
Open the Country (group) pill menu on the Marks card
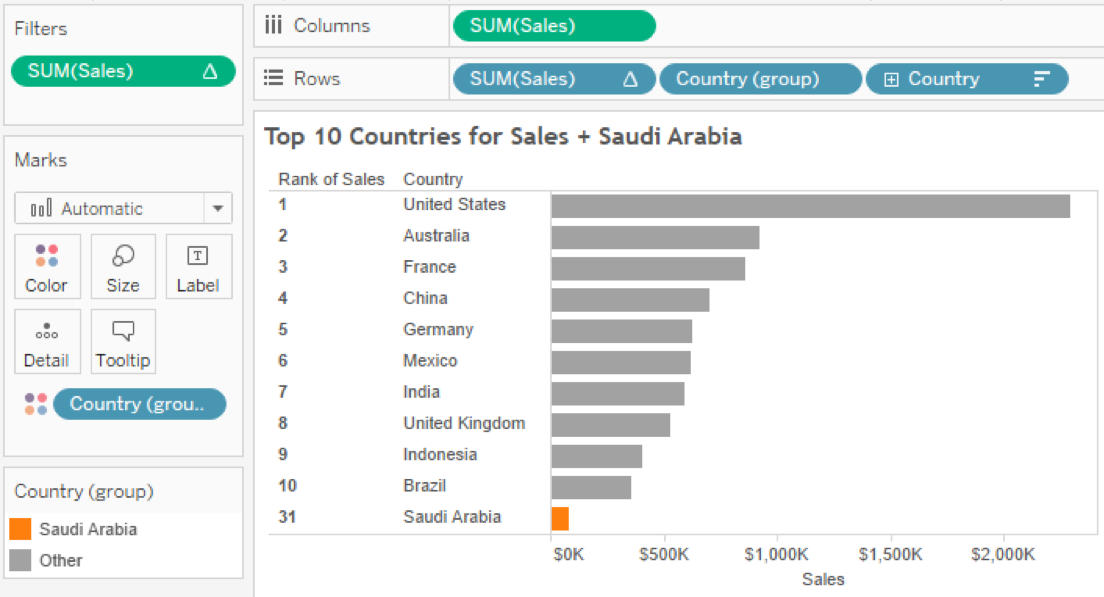139,403
